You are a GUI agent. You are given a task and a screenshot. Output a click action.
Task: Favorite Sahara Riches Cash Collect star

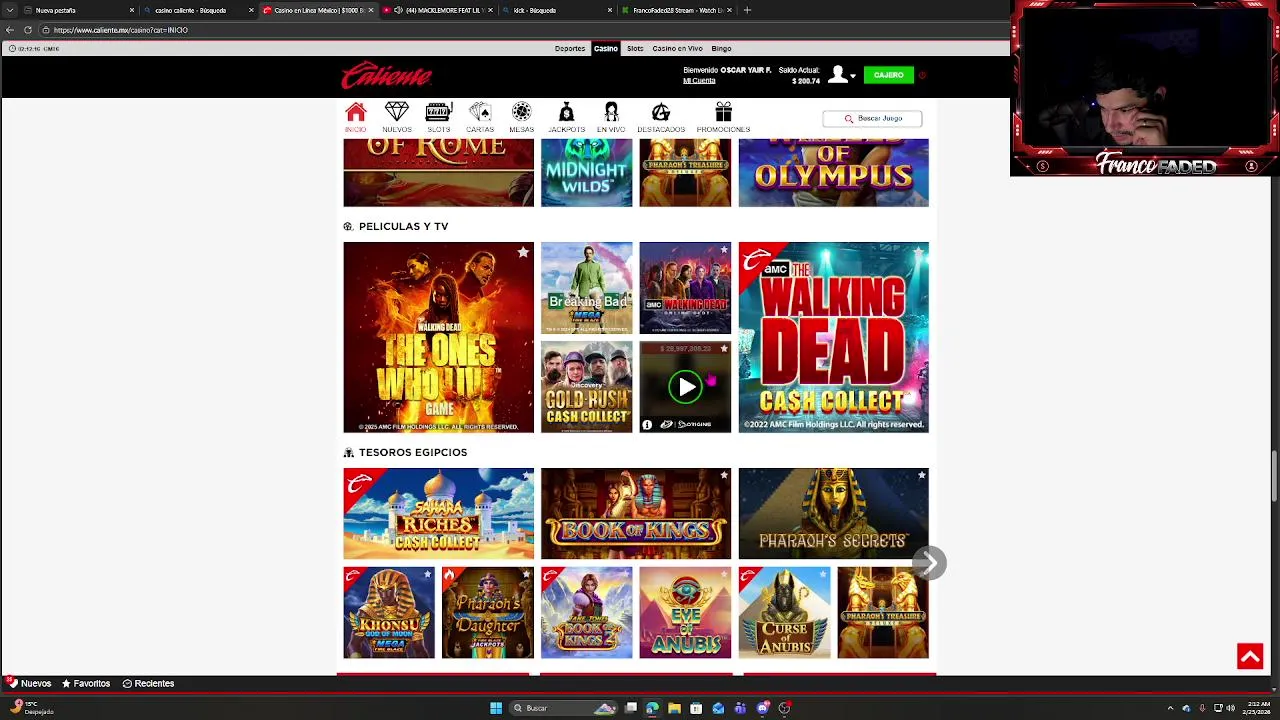coord(526,476)
